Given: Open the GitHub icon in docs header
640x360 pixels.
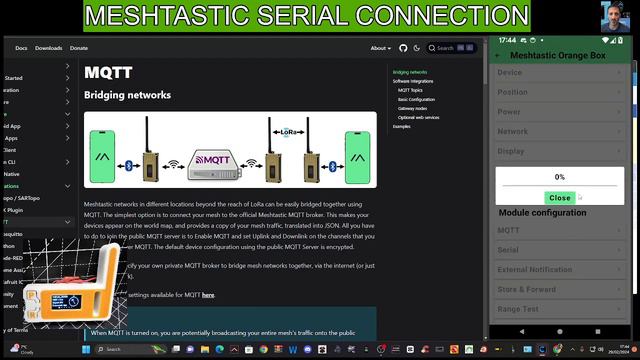Looking at the screenshot, I should click(403, 48).
